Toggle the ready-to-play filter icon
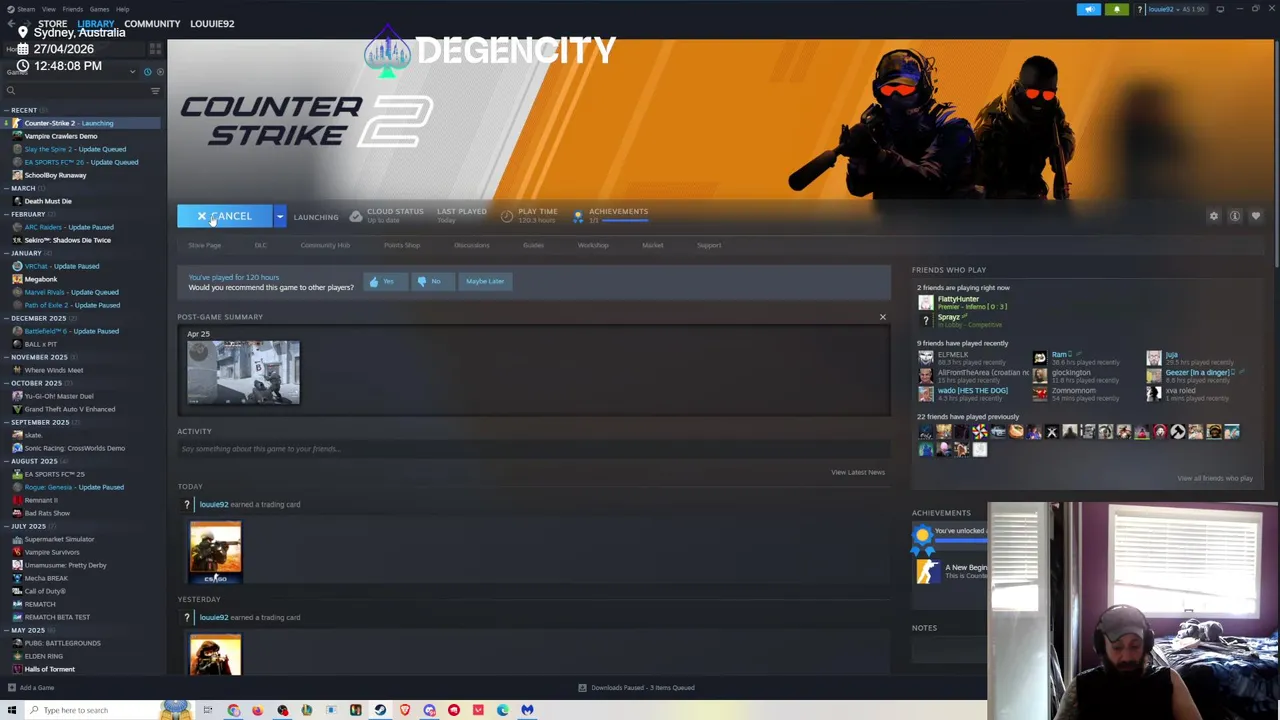This screenshot has height=720, width=1280. tap(158, 72)
